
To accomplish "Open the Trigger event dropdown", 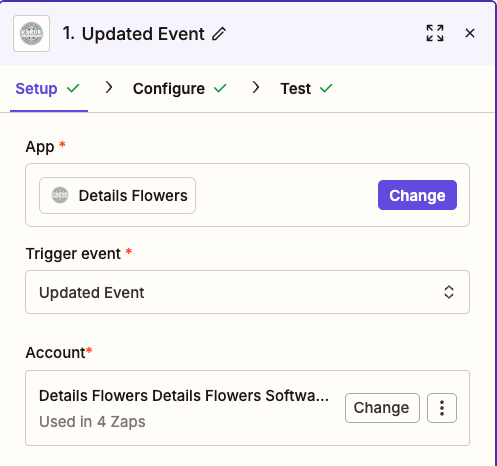I will (x=247, y=292).
